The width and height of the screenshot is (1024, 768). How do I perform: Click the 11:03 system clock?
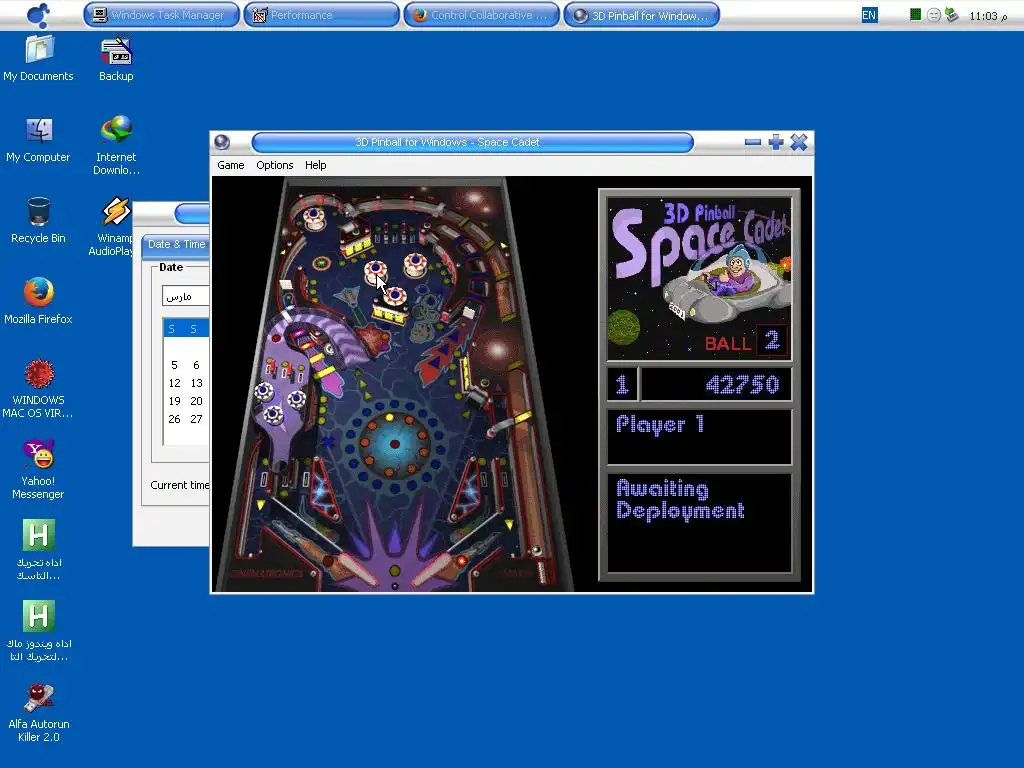tap(988, 16)
